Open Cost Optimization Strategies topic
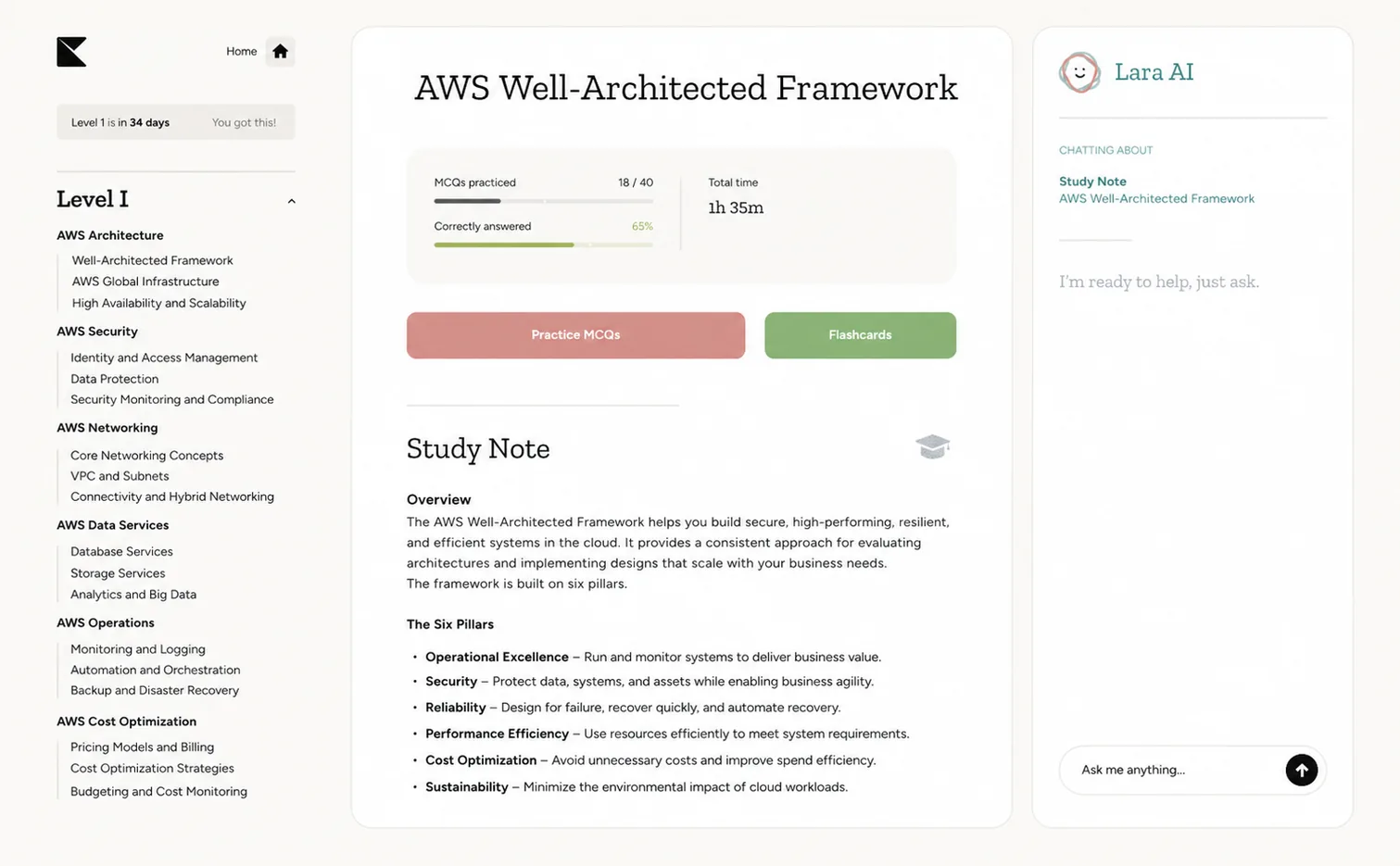The height and width of the screenshot is (866, 1400). click(152, 768)
